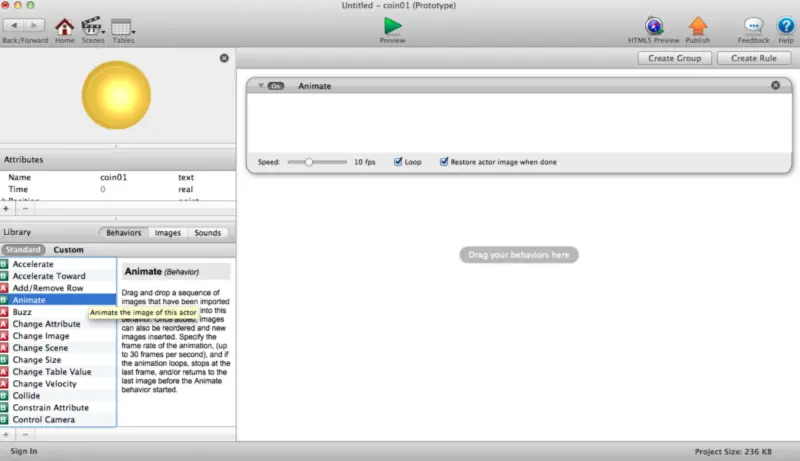
Task: Start the green Preview play button
Action: (x=392, y=25)
